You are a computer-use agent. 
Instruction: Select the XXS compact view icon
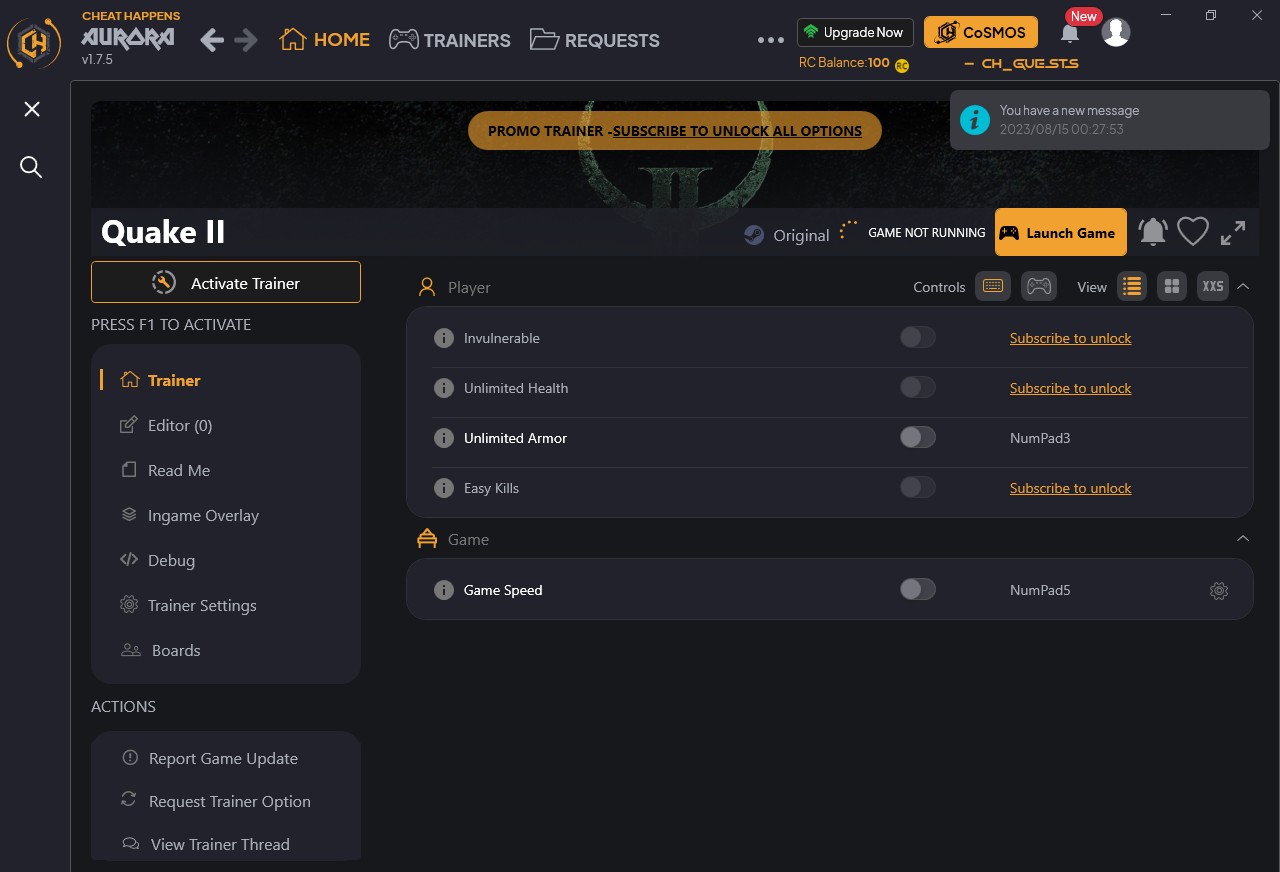(1213, 287)
